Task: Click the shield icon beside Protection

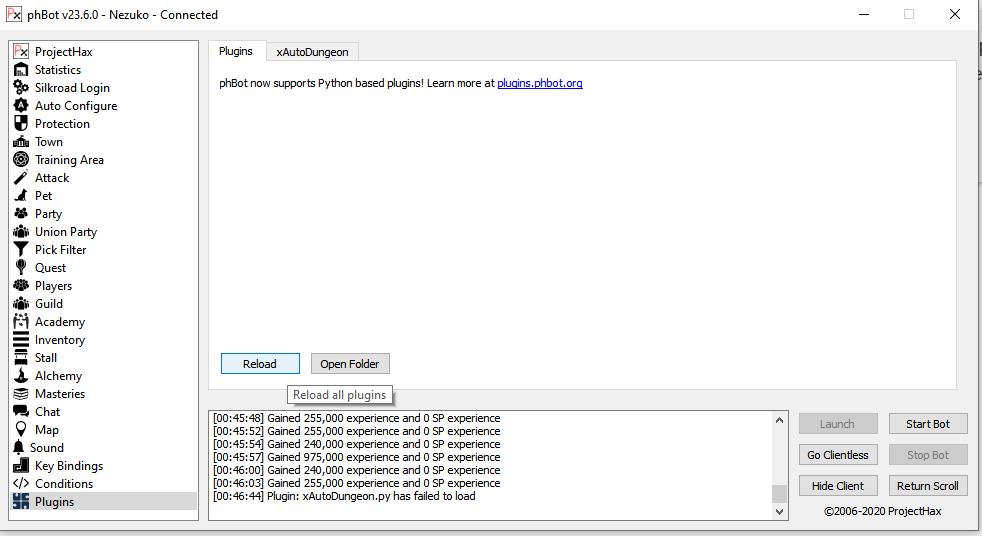Action: (x=20, y=124)
